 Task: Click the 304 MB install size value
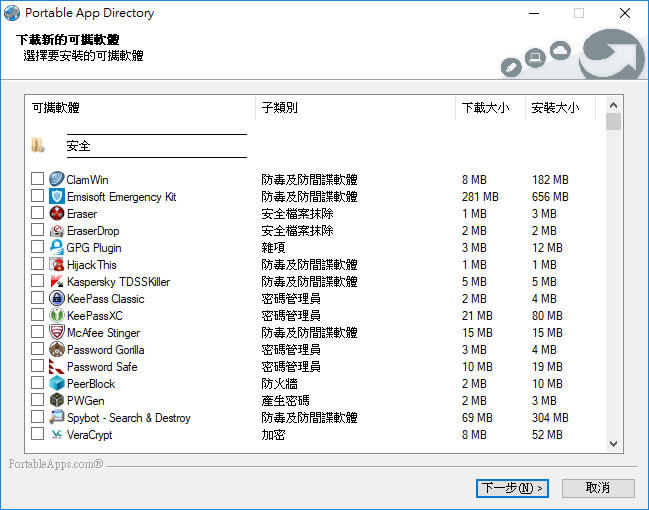pyautogui.click(x=550, y=418)
